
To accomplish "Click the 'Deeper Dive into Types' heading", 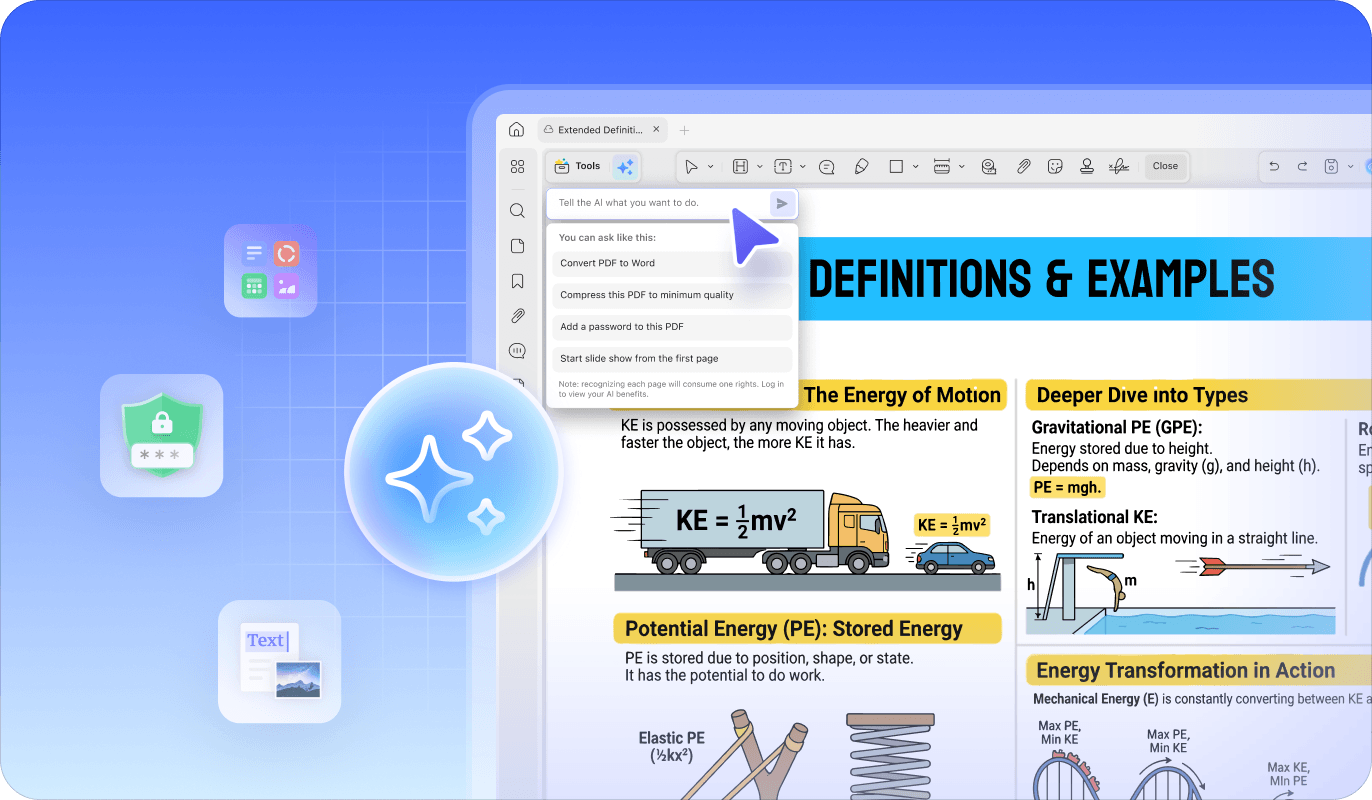I will [x=1142, y=395].
